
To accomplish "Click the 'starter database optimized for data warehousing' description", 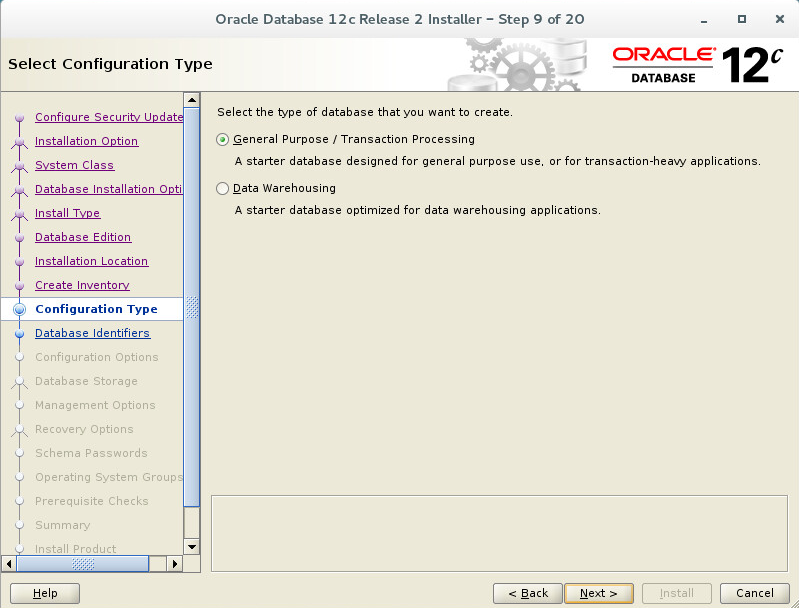I will (x=417, y=210).
